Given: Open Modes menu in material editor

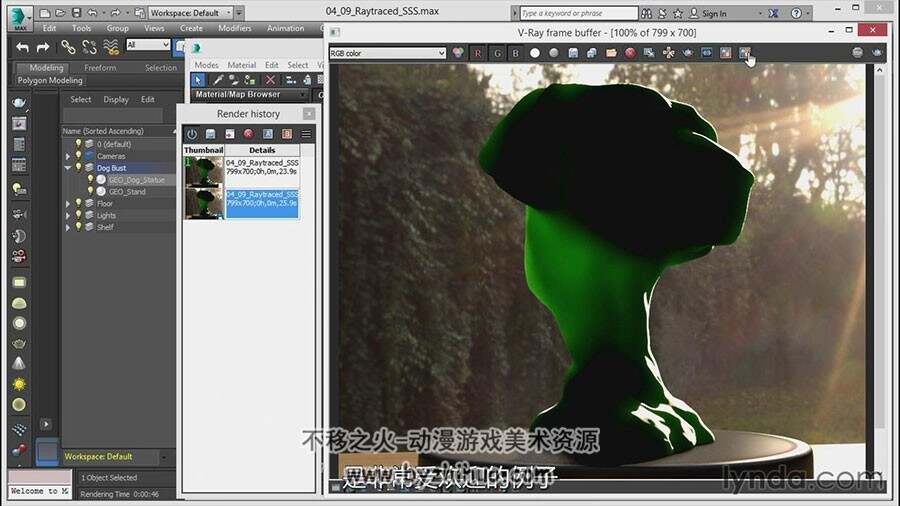Looking at the screenshot, I should (206, 65).
